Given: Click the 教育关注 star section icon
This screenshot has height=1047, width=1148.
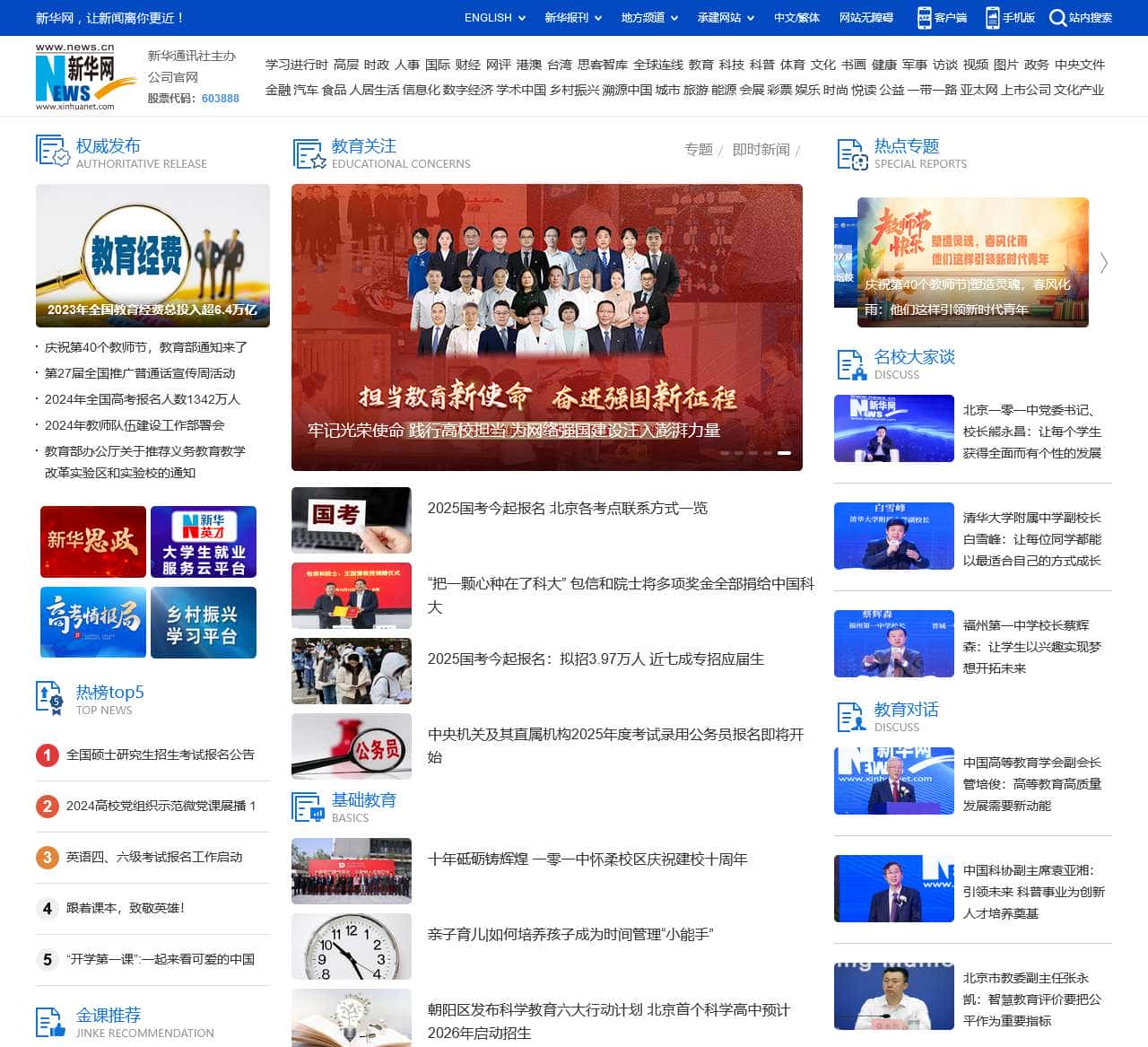Looking at the screenshot, I should [x=307, y=153].
